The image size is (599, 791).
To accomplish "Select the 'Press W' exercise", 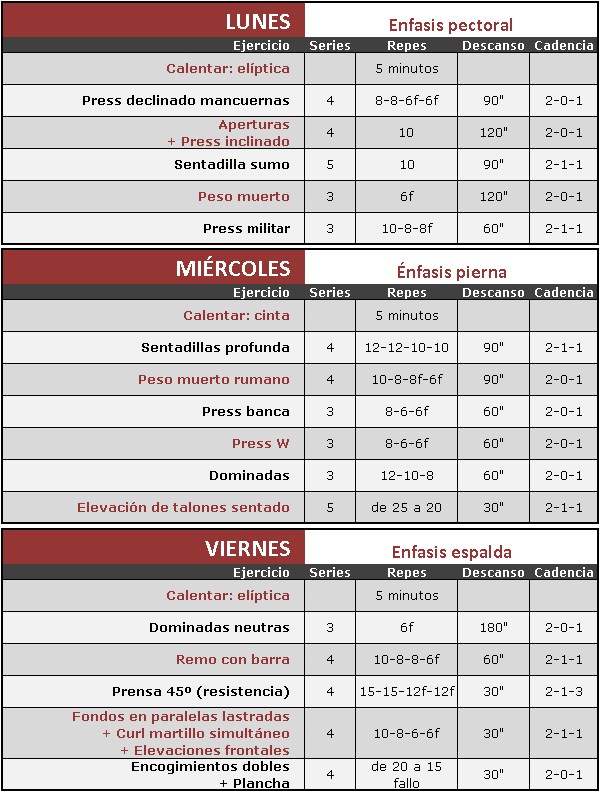I will click(260, 443).
